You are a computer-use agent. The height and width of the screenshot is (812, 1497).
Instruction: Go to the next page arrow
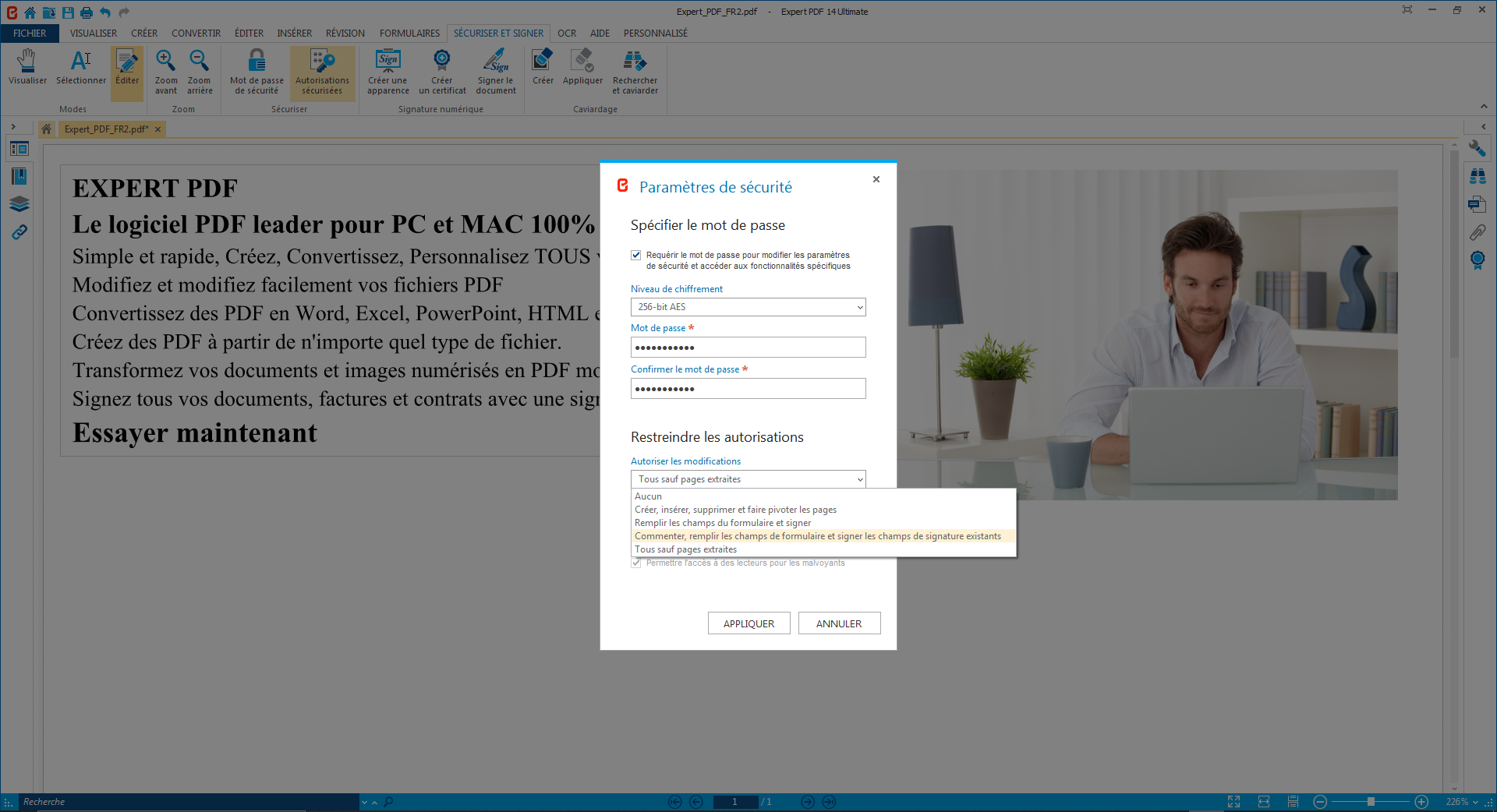click(x=808, y=802)
